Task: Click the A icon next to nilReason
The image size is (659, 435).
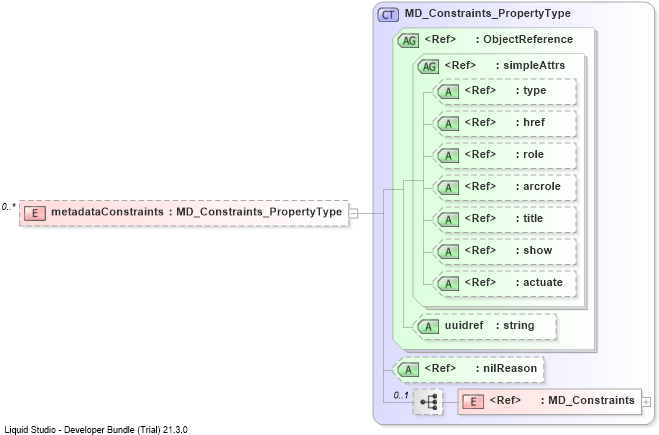Action: click(409, 369)
